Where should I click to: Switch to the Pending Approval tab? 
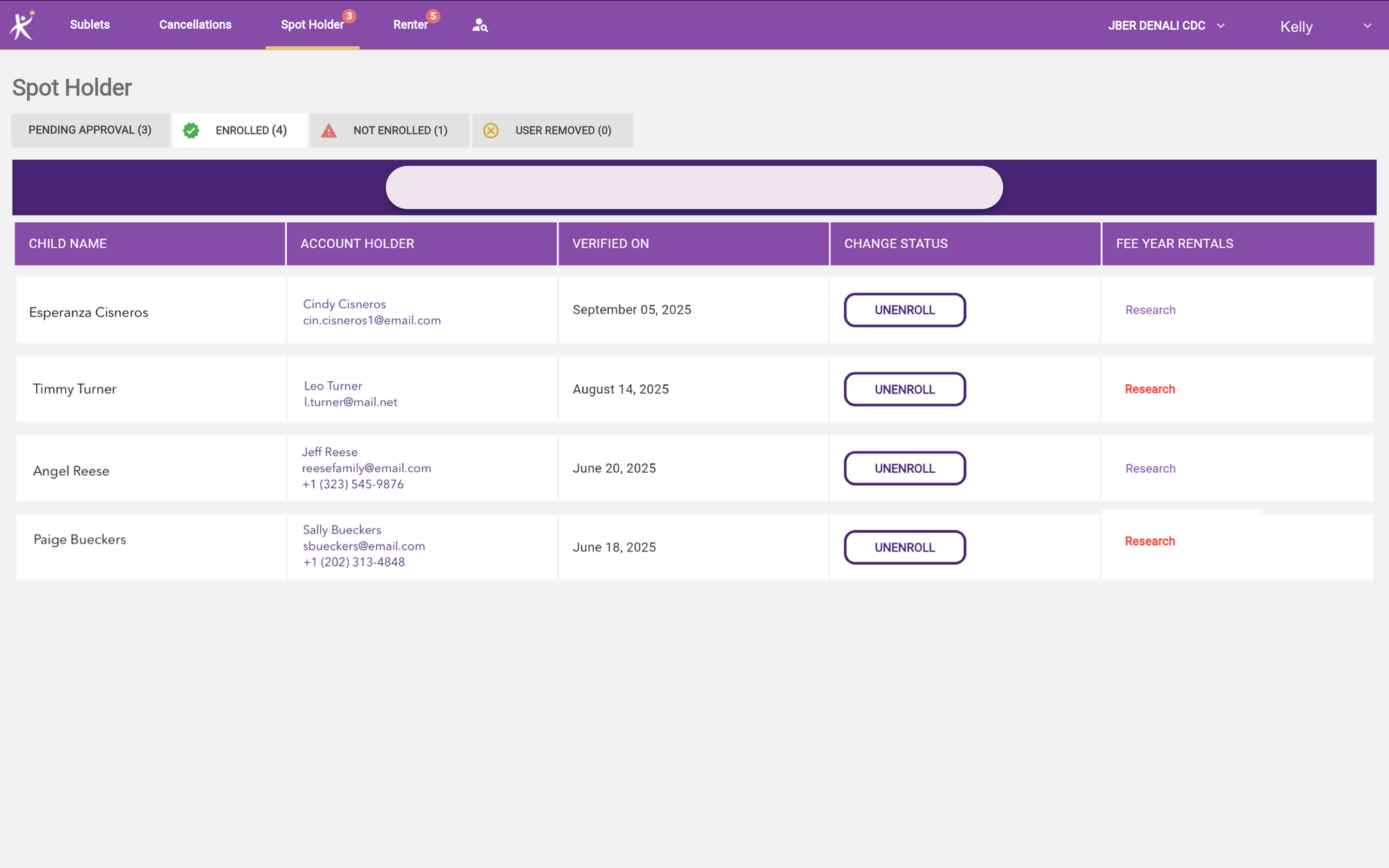[90, 130]
